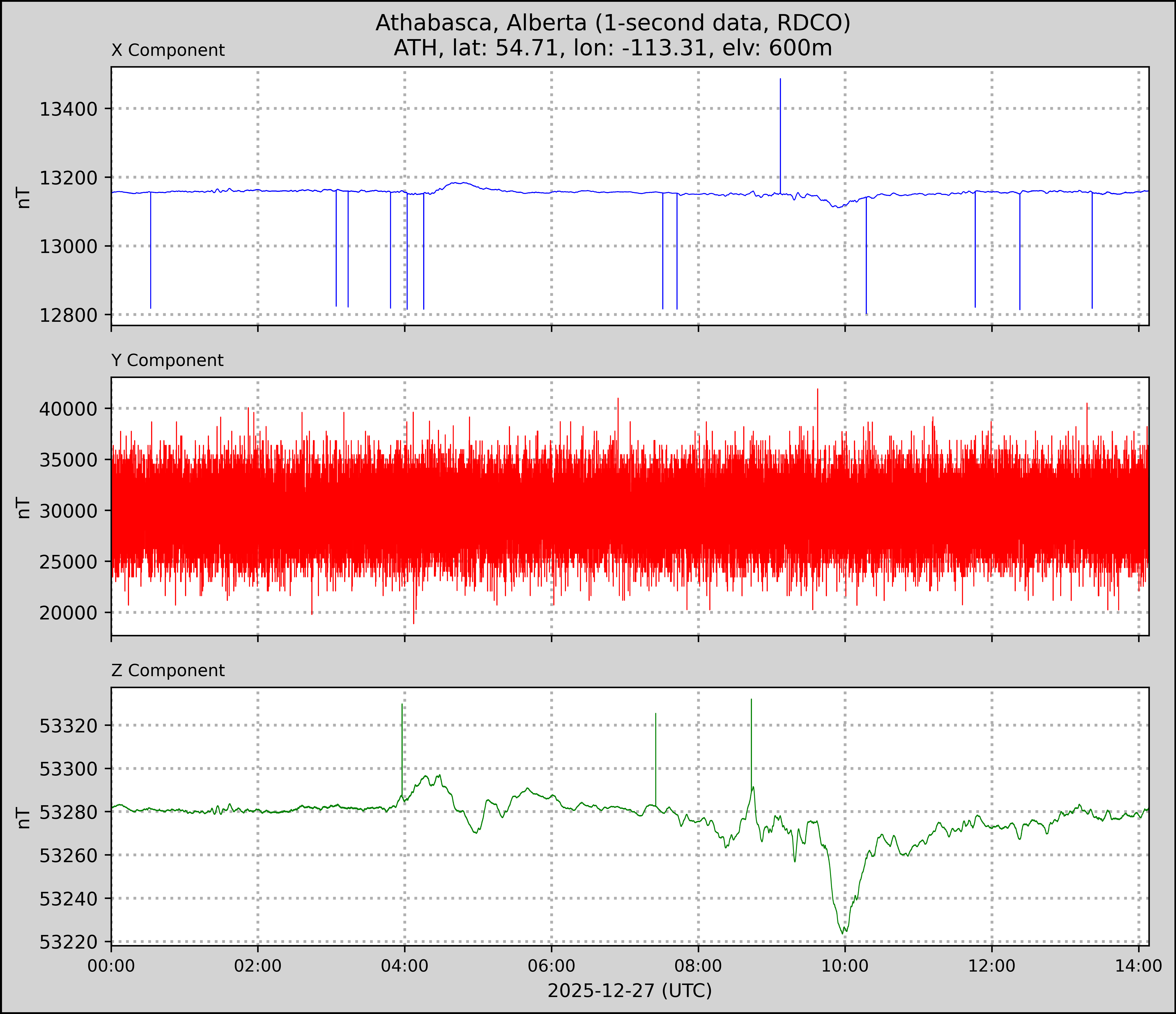Image resolution: width=1176 pixels, height=1014 pixels.
Task: Click the 04:00 time axis label
Action: point(405,966)
